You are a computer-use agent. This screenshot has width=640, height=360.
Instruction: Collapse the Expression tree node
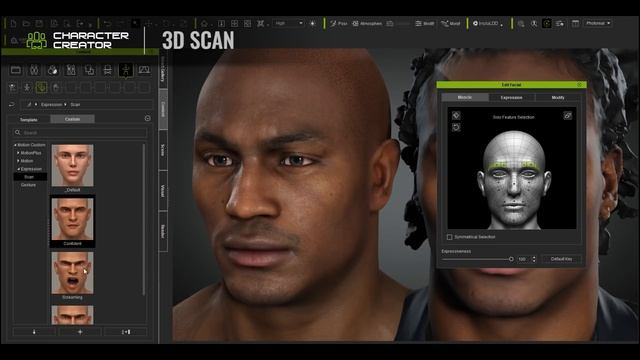(x=18, y=169)
